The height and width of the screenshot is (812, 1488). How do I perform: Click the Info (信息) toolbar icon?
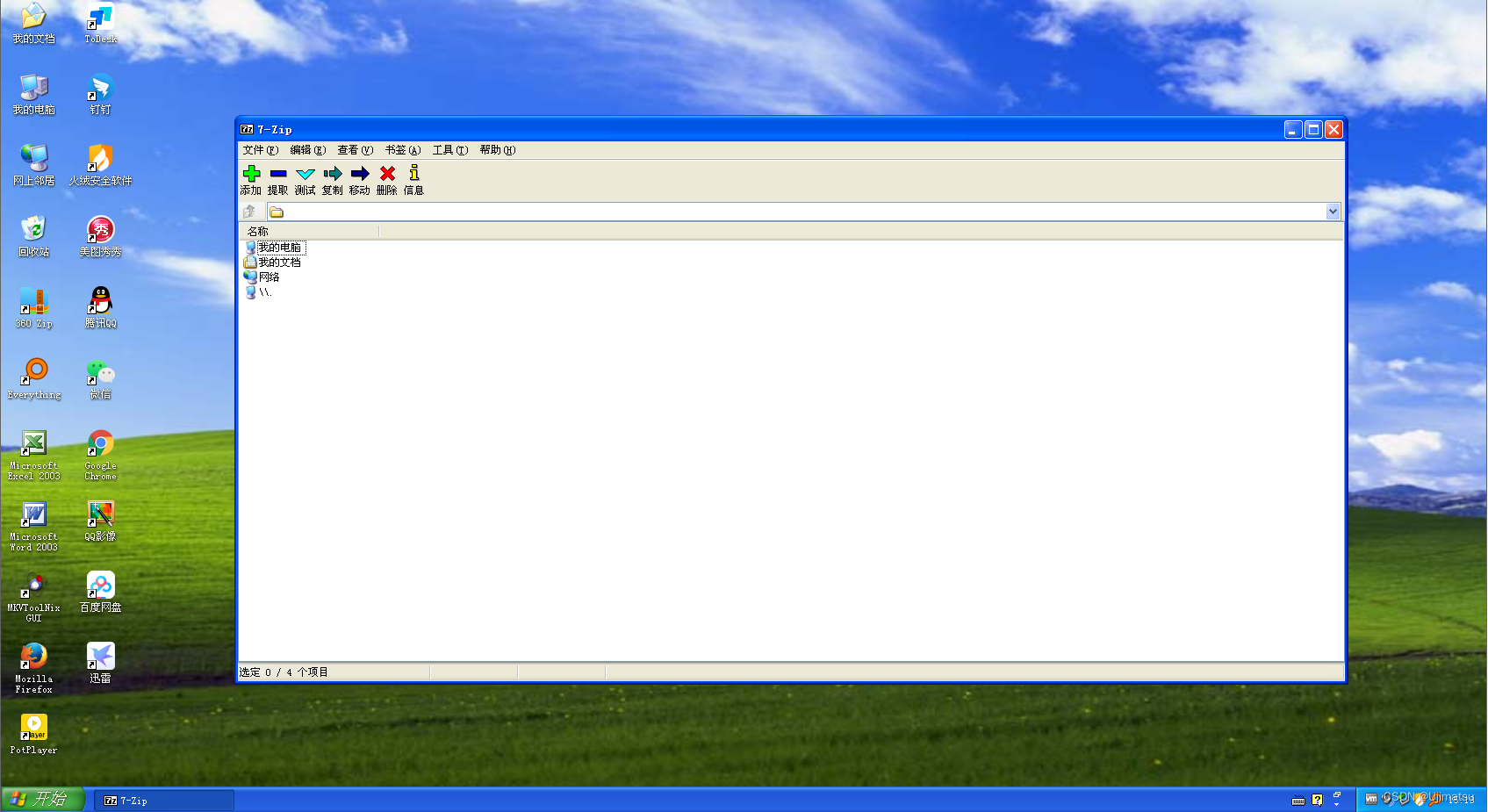(x=414, y=174)
